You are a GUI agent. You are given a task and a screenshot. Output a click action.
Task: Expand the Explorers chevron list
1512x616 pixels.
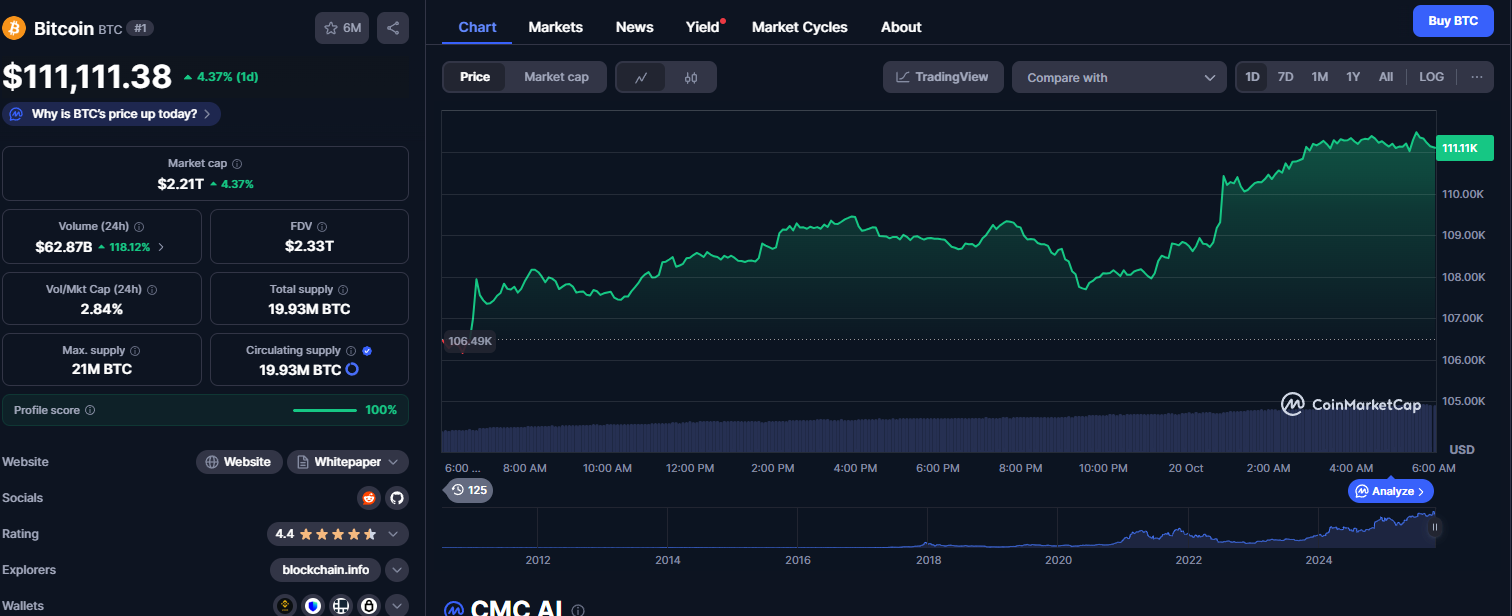pos(397,570)
